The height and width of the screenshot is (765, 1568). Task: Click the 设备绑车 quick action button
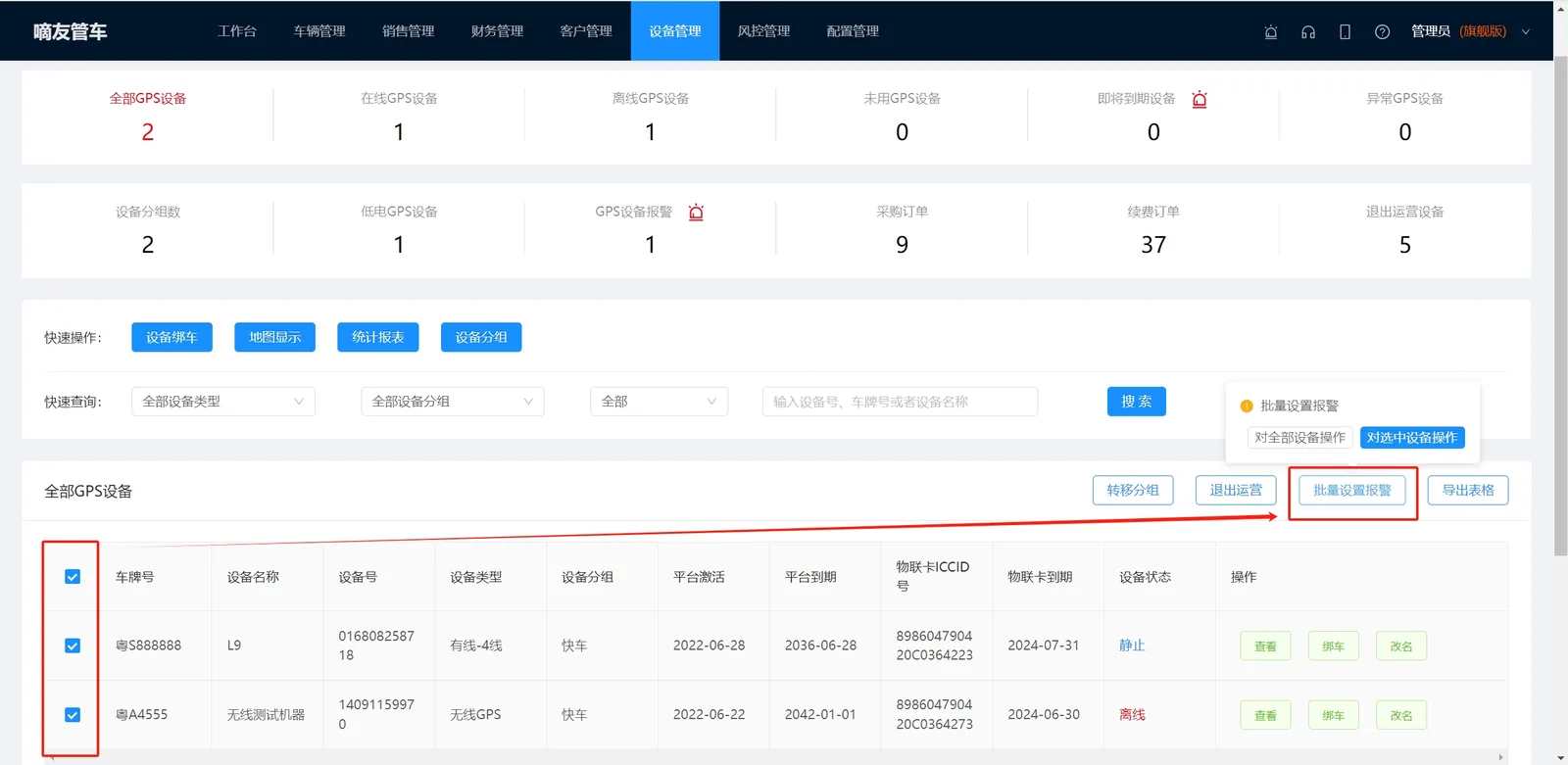(x=171, y=337)
